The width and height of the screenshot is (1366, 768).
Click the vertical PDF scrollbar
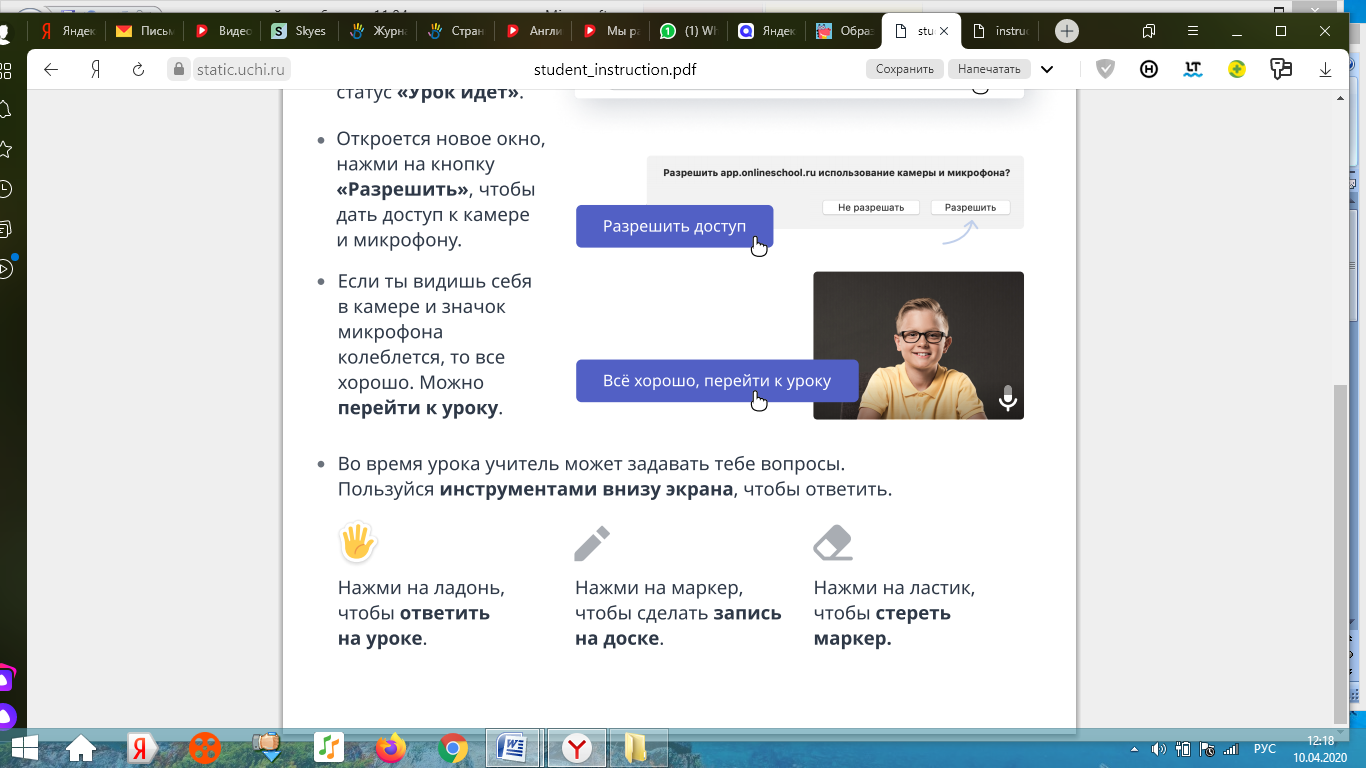1341,553
